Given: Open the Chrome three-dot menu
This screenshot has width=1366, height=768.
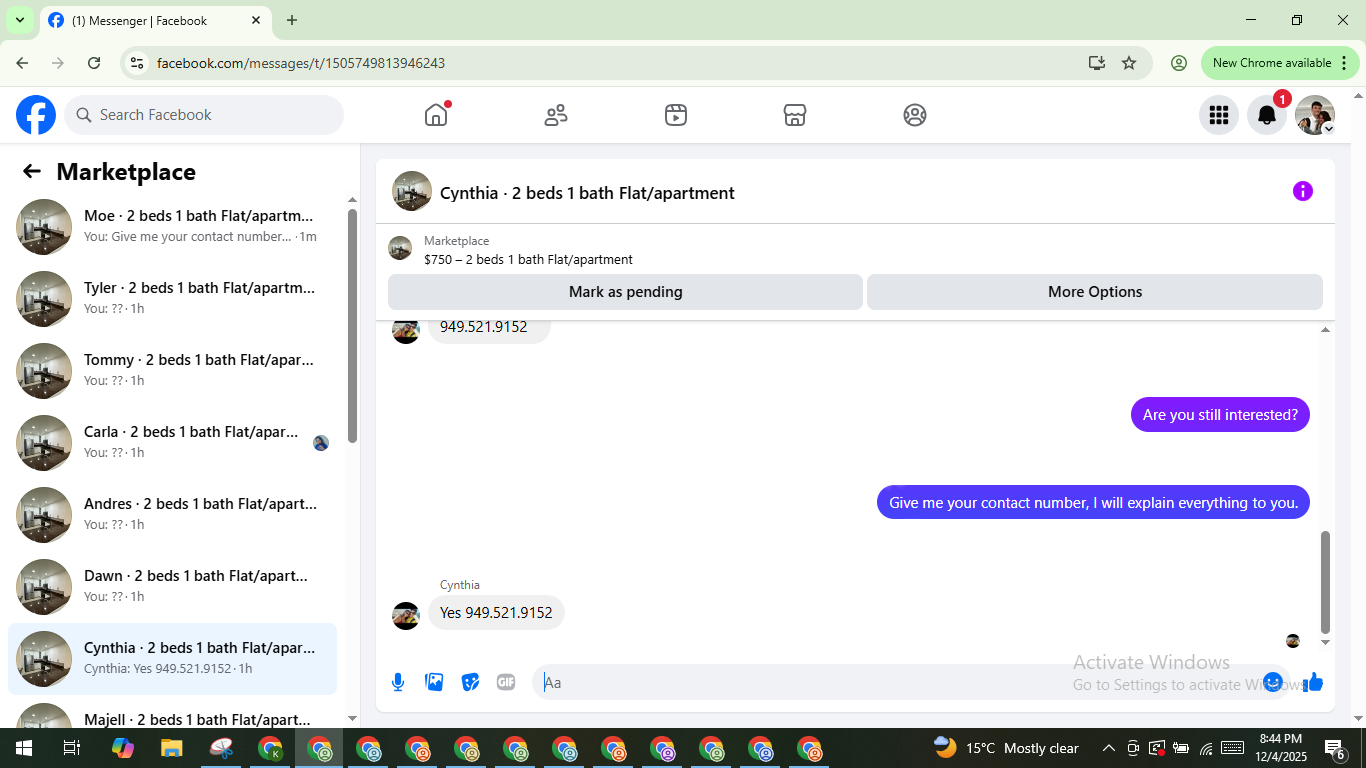Looking at the screenshot, I should click(1345, 63).
